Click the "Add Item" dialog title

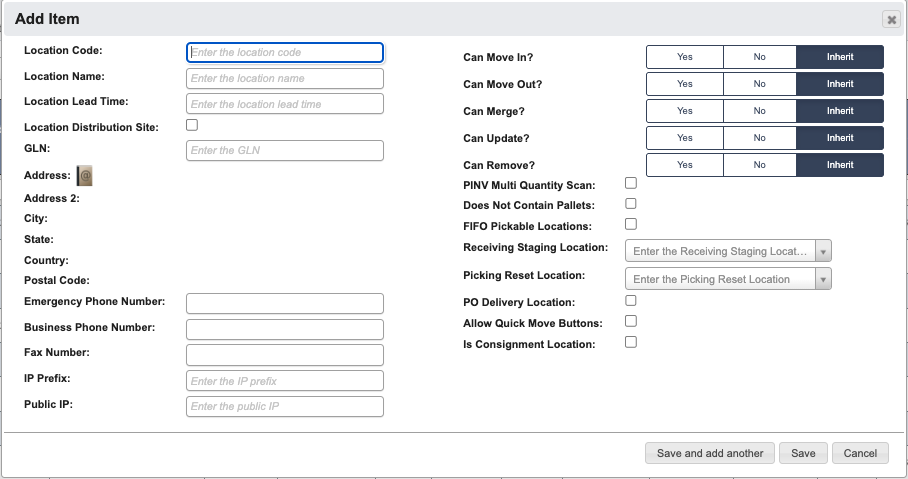coord(47,19)
